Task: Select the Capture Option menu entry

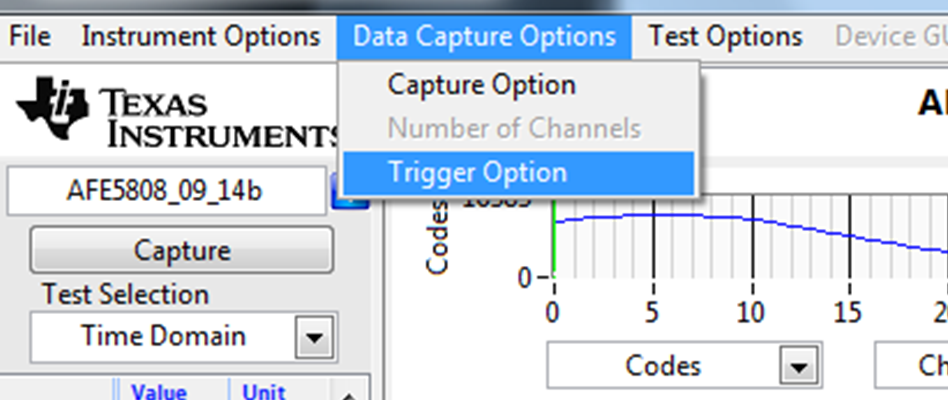Action: pos(481,85)
